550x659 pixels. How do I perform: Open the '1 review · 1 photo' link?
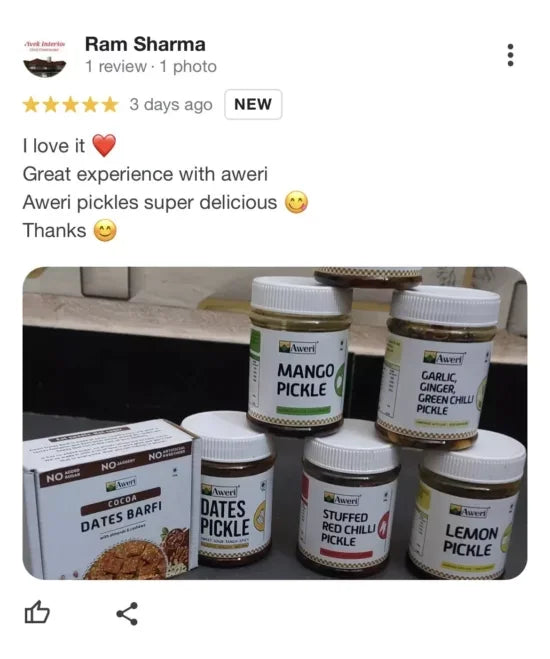[151, 66]
